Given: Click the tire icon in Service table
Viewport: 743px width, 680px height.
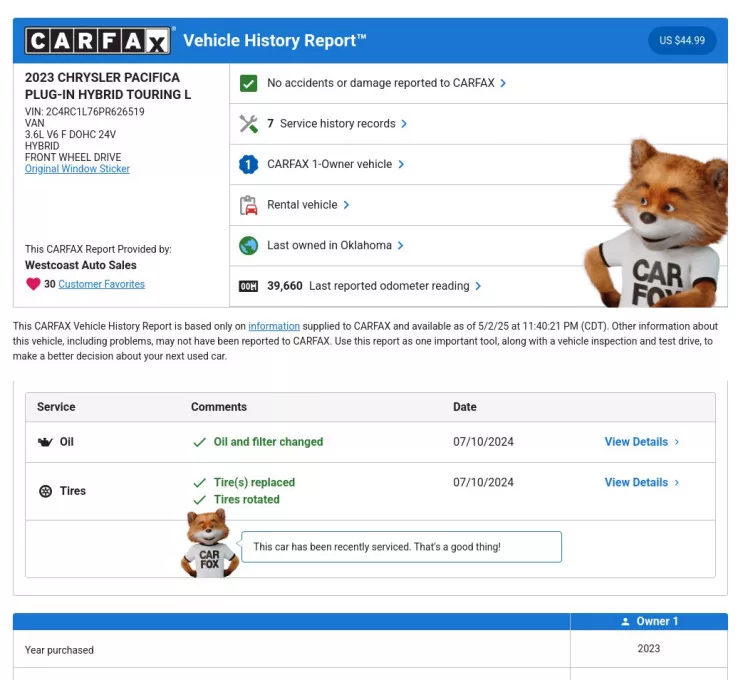Looking at the screenshot, I should [x=45, y=491].
